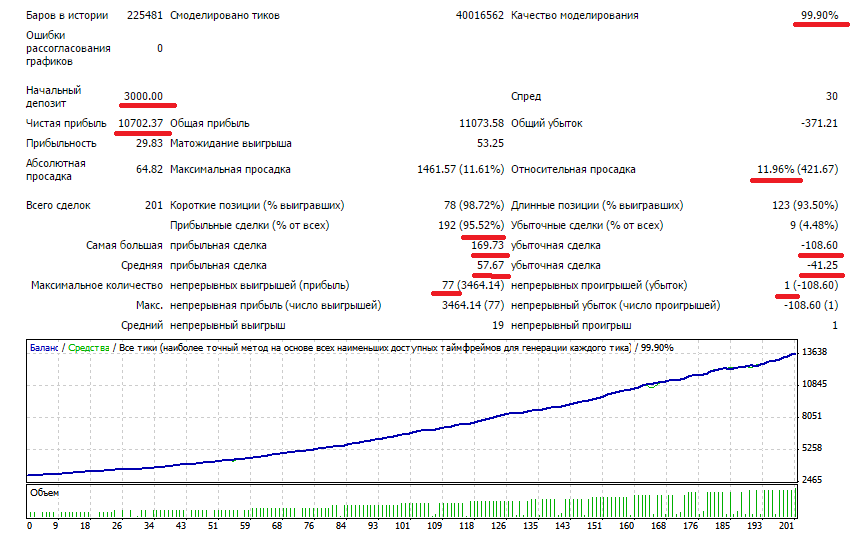This screenshot has width=861, height=538.
Task: Click the gross profit value 11073.58
Action: (481, 123)
